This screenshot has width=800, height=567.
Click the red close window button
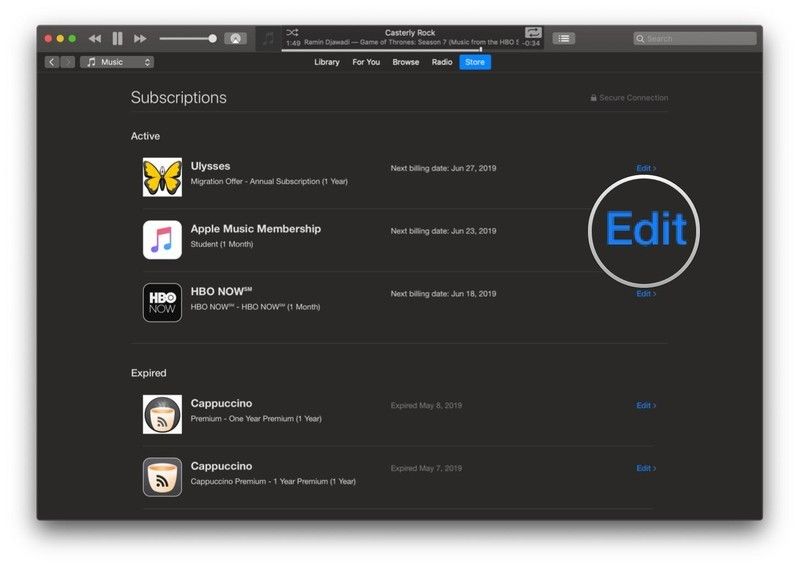click(48, 38)
